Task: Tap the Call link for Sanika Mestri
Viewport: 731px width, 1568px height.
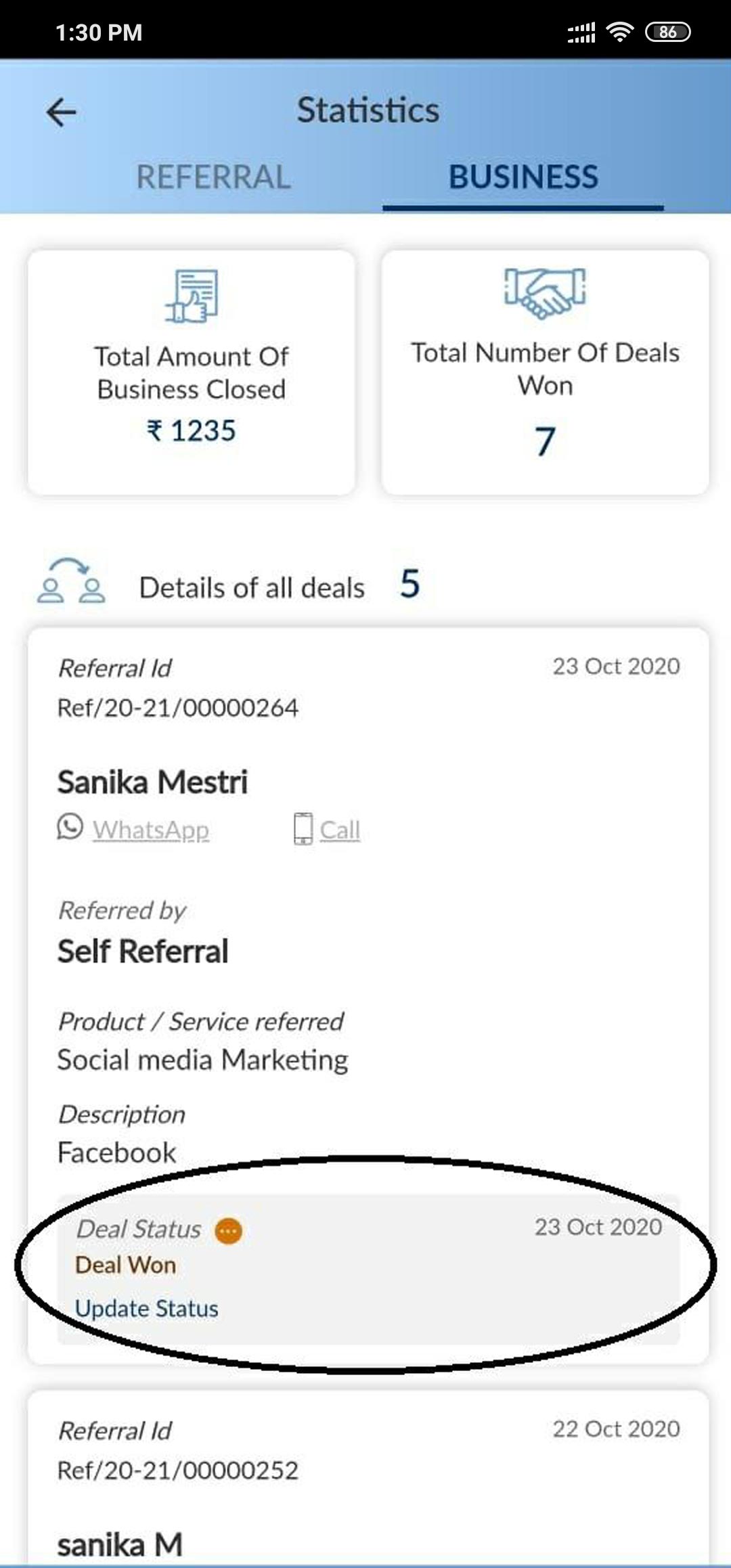Action: [x=340, y=830]
